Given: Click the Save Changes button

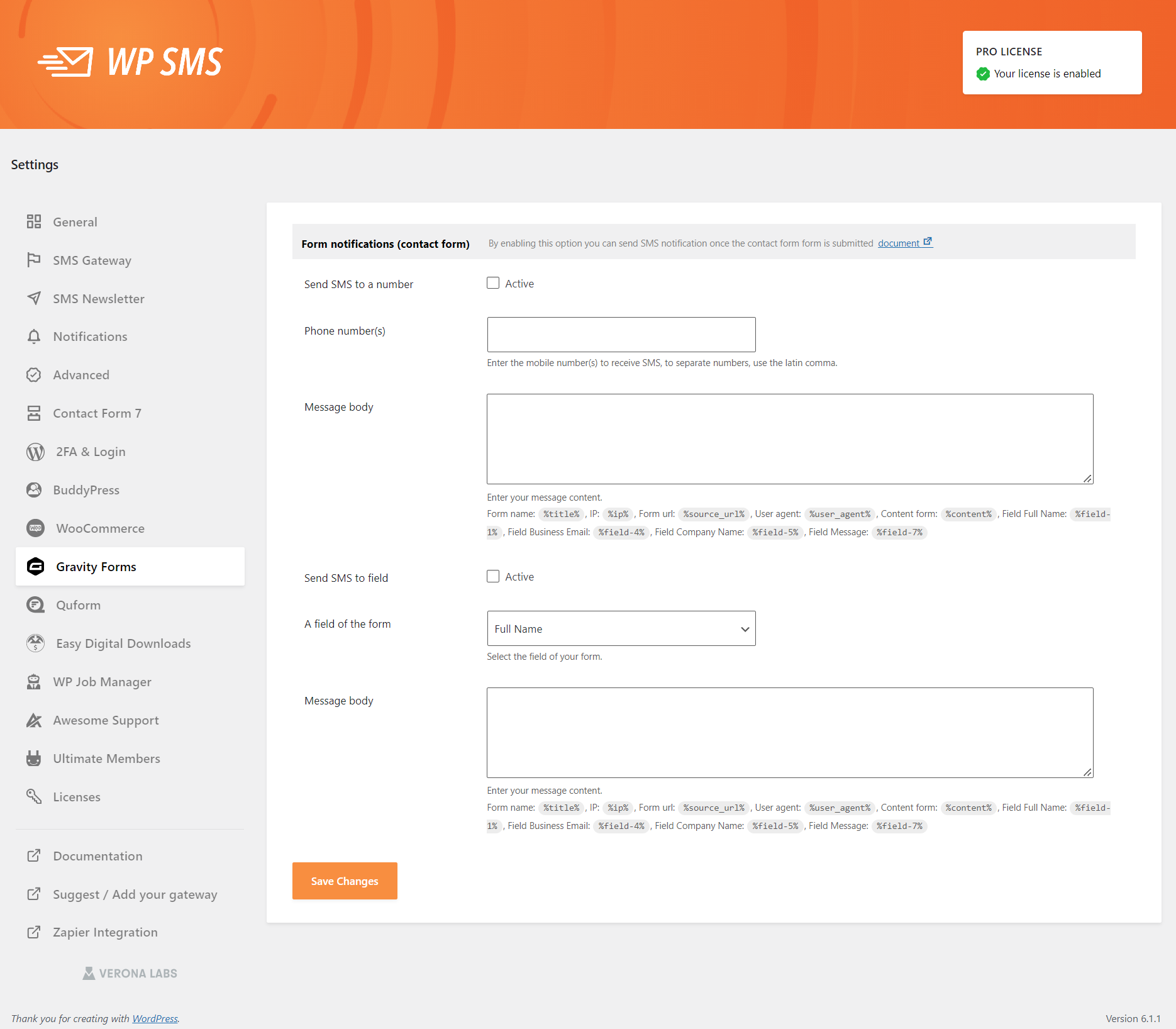Looking at the screenshot, I should pos(345,881).
